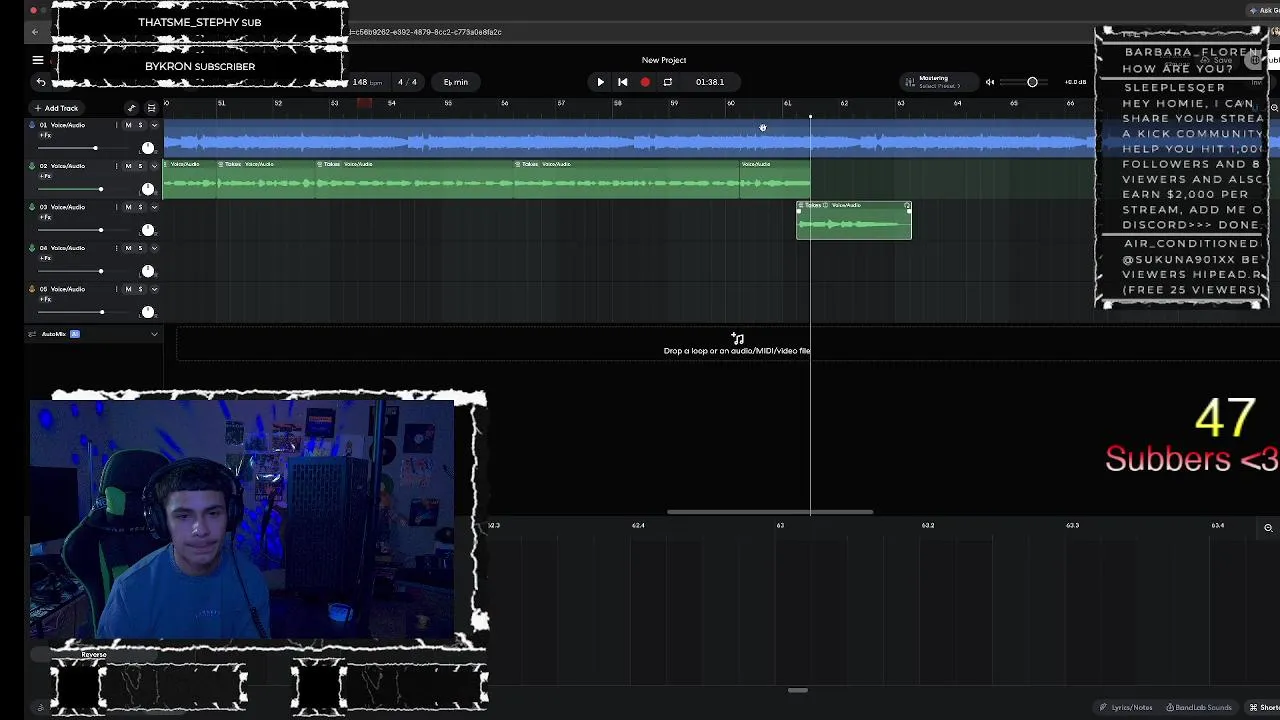Undo with the undo arrow icon
This screenshot has width=1280, height=720.
41,82
